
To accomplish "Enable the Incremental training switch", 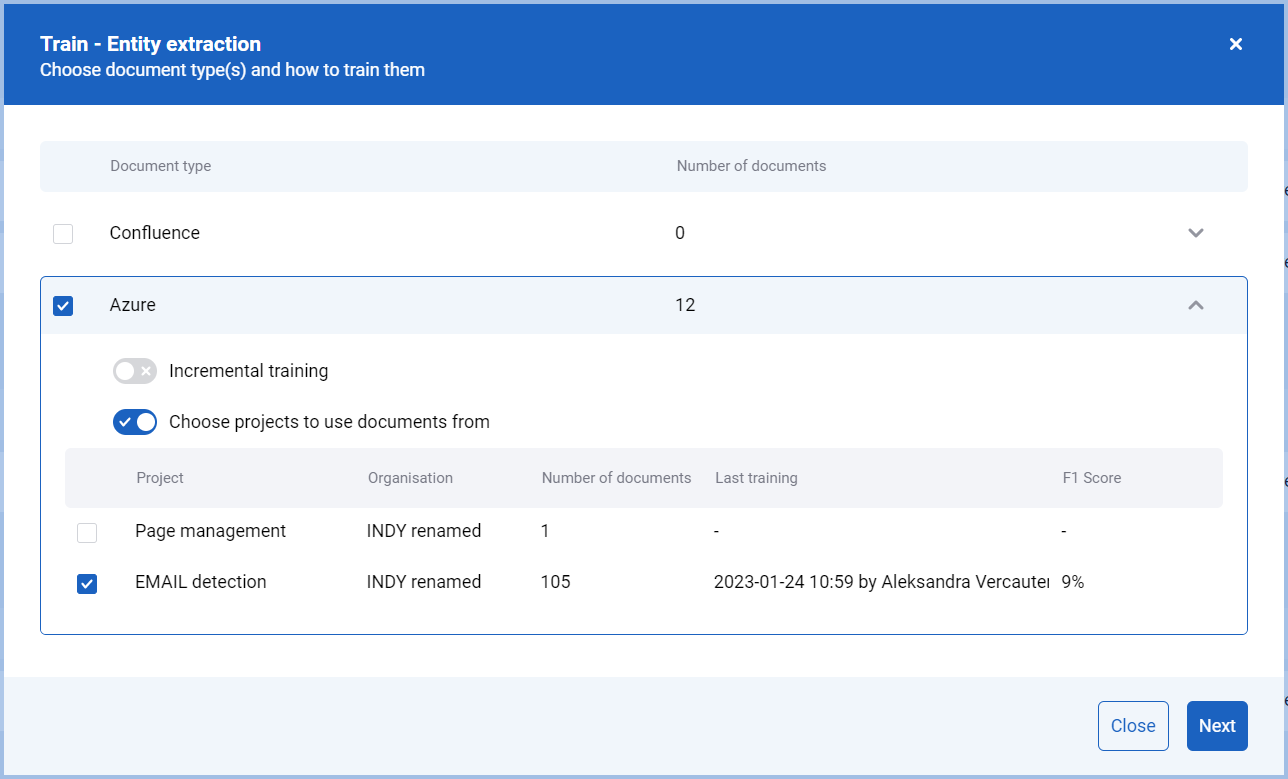I will coord(135,371).
